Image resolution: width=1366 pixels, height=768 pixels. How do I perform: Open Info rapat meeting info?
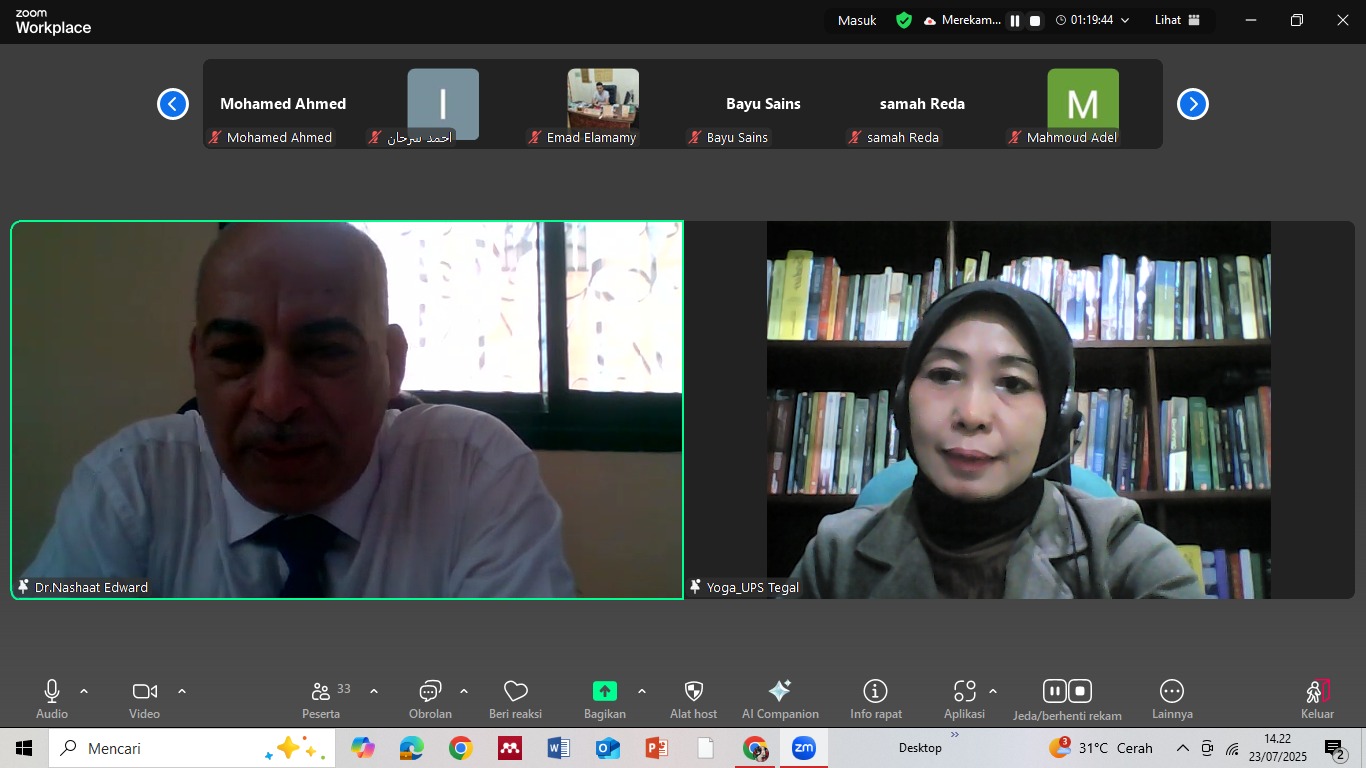coord(875,692)
